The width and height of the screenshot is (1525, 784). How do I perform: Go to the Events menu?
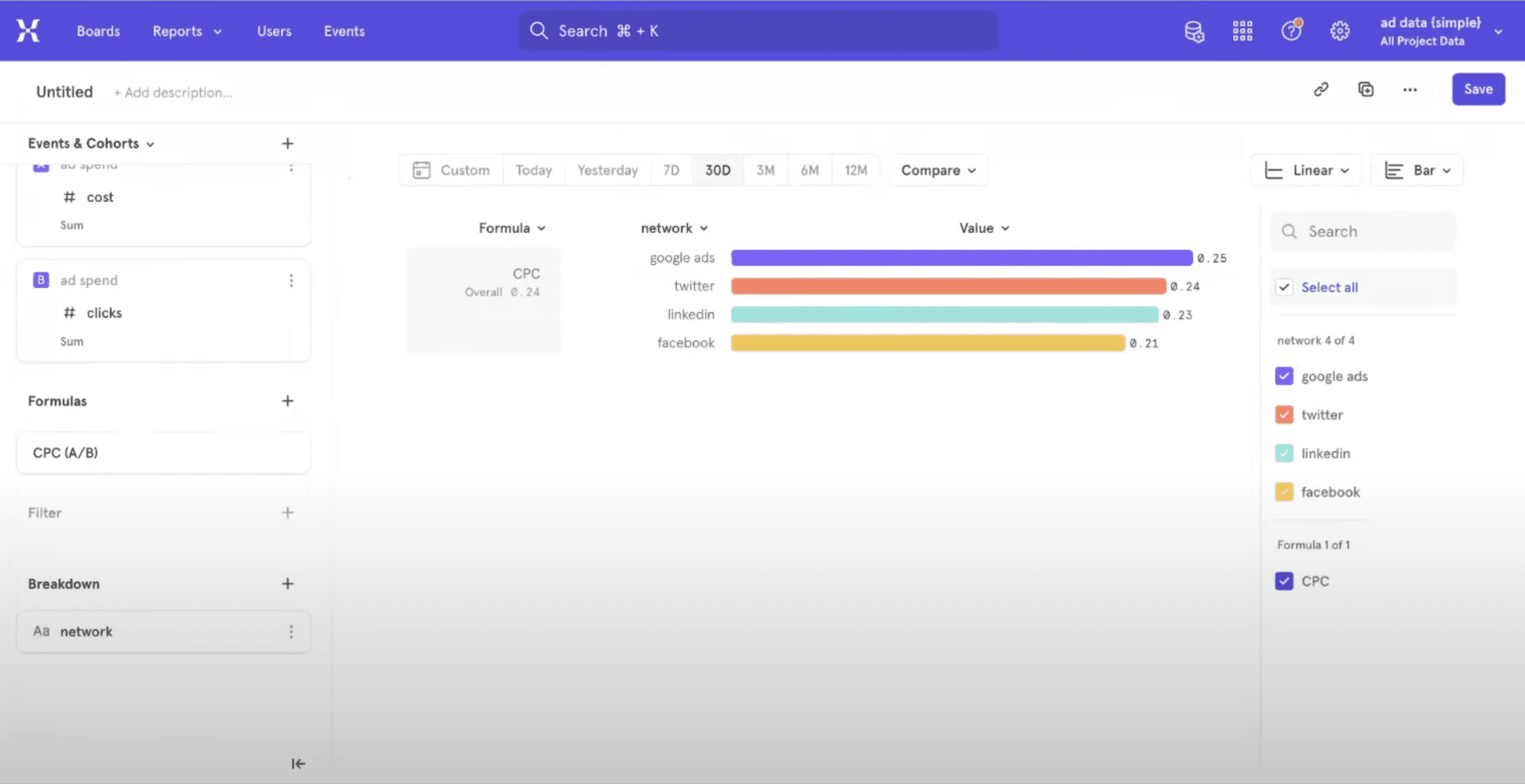click(344, 31)
